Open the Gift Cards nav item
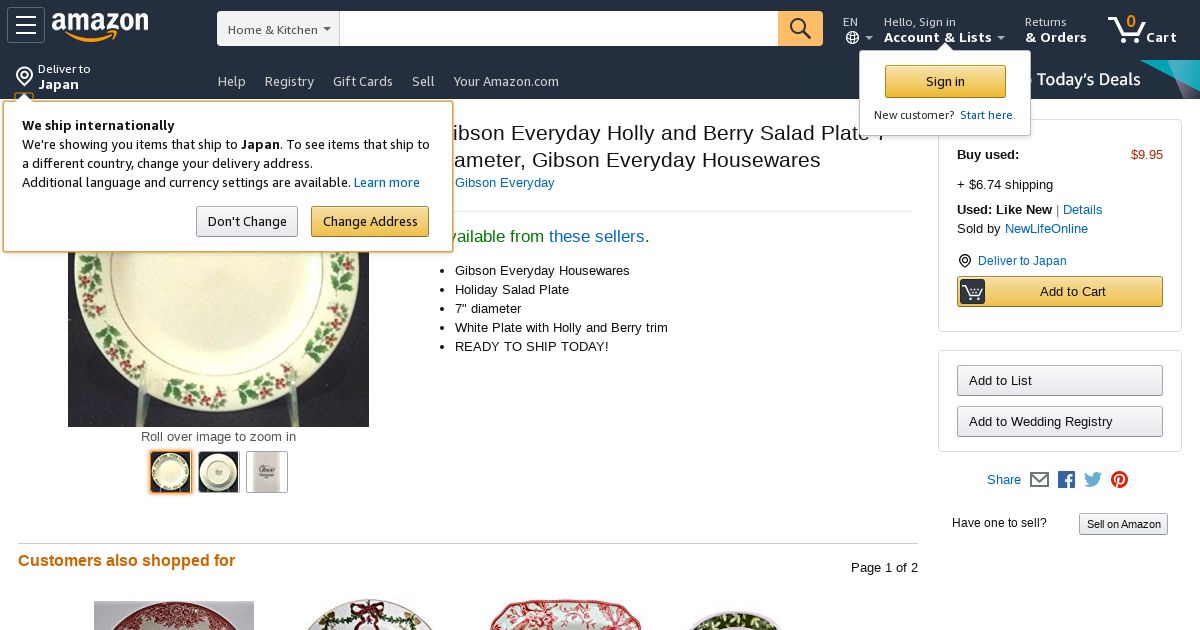This screenshot has width=1200, height=630. pos(362,81)
